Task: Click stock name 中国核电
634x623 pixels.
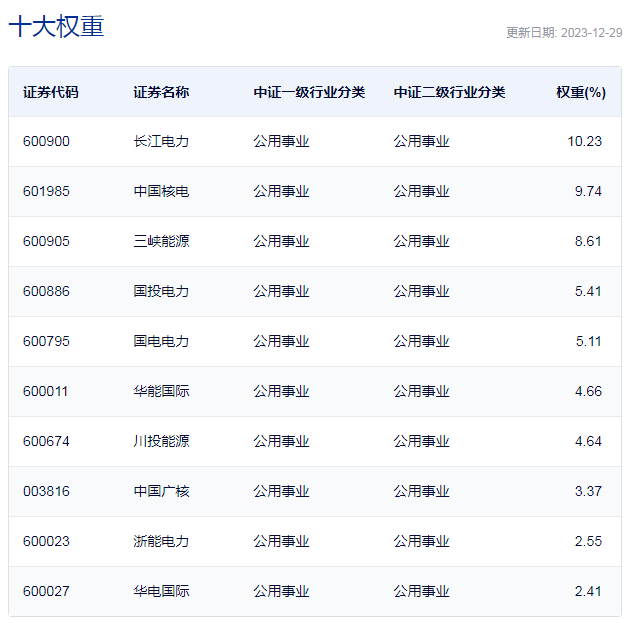Action: (161, 191)
